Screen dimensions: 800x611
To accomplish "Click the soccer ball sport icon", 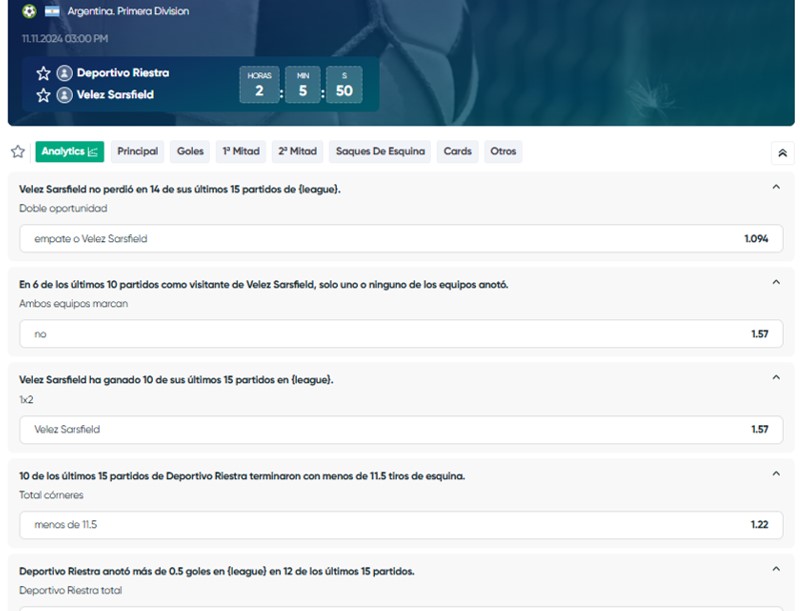I will coord(29,11).
